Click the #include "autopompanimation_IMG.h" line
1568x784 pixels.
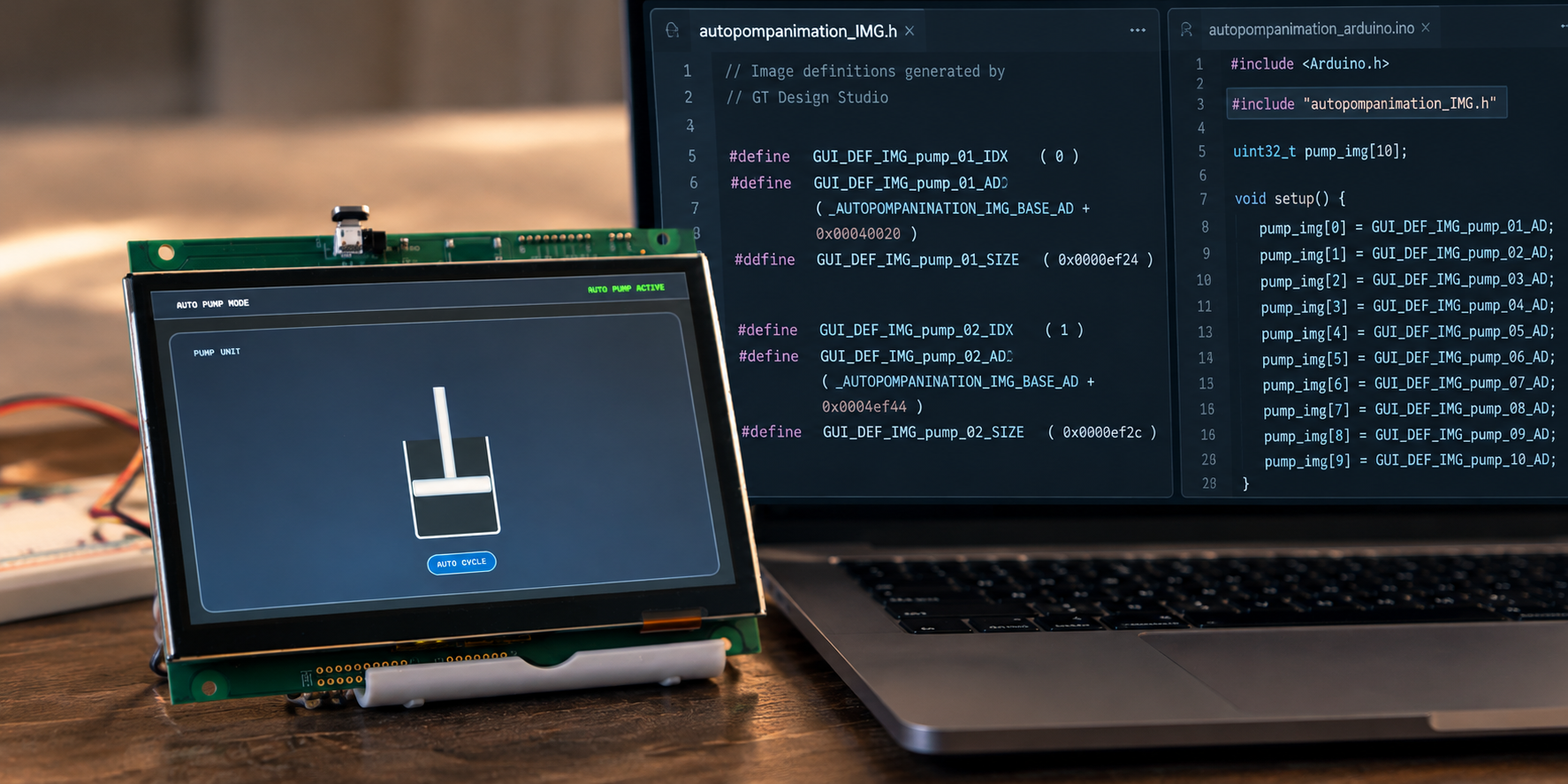(x=1364, y=103)
